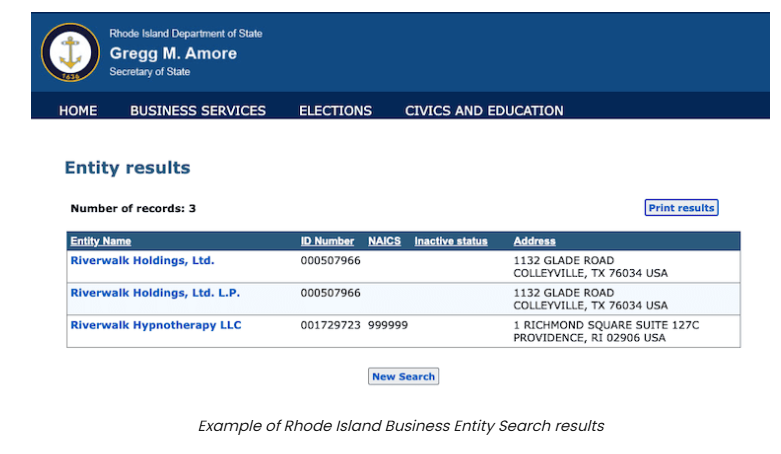Click the ID number 001729723 cell

pos(330,325)
